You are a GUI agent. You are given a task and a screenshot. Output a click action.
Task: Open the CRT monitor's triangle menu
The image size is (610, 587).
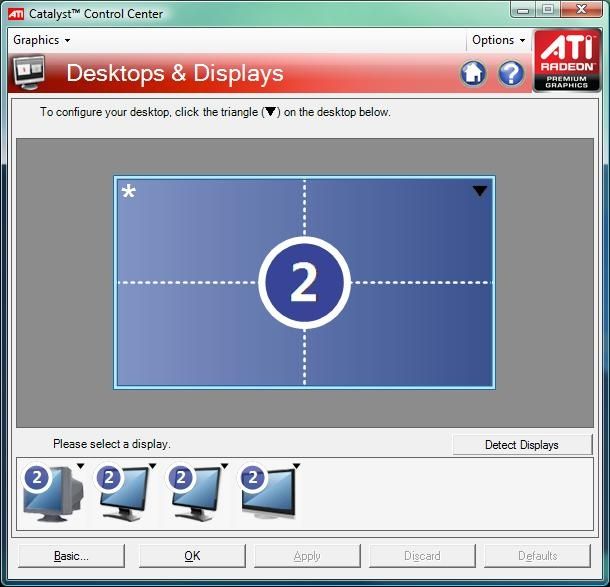pyautogui.click(x=81, y=466)
